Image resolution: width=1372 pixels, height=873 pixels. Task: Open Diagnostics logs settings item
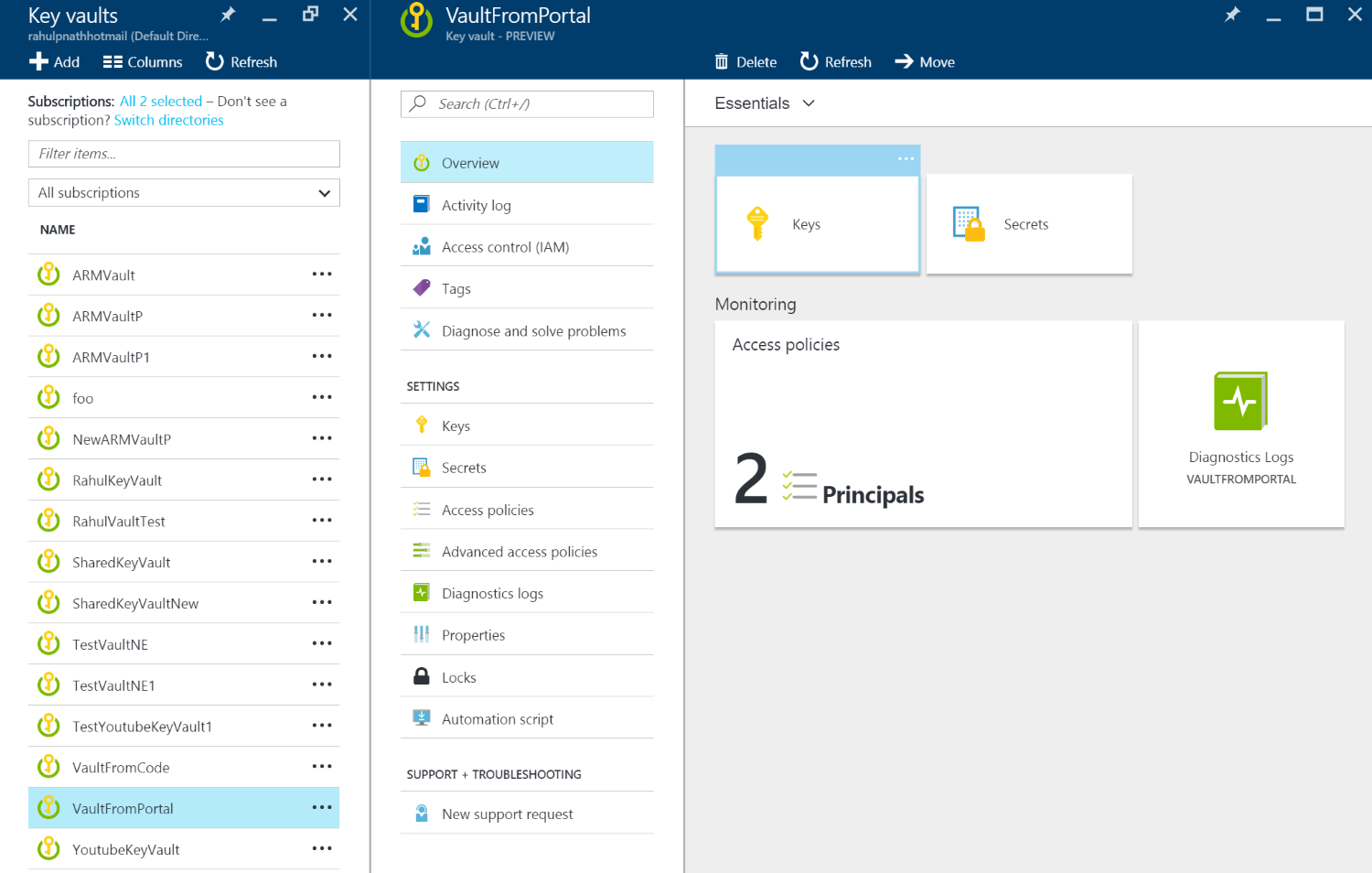tap(527, 594)
